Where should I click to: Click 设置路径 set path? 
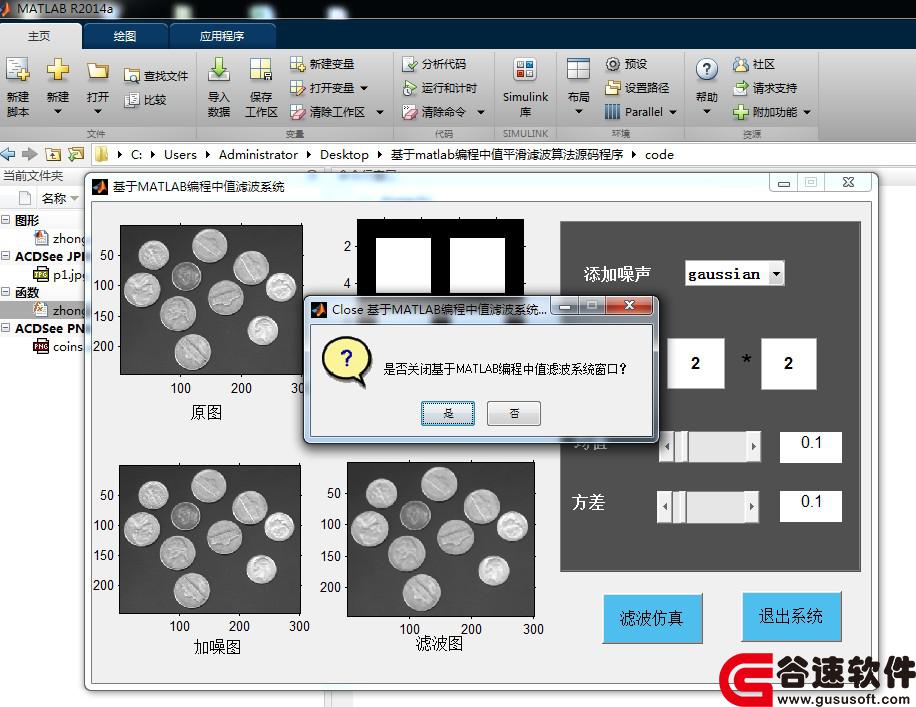click(x=637, y=88)
